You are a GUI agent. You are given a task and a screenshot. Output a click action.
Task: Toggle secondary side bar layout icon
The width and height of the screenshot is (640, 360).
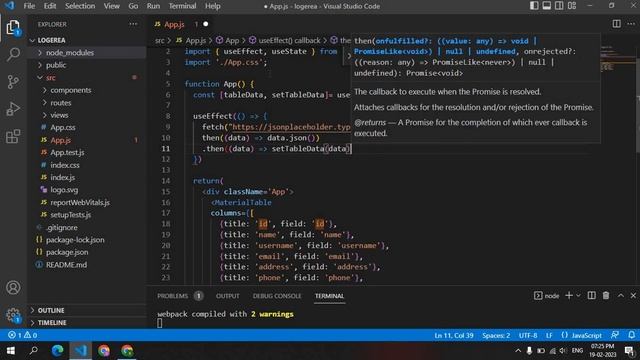(x=559, y=6)
